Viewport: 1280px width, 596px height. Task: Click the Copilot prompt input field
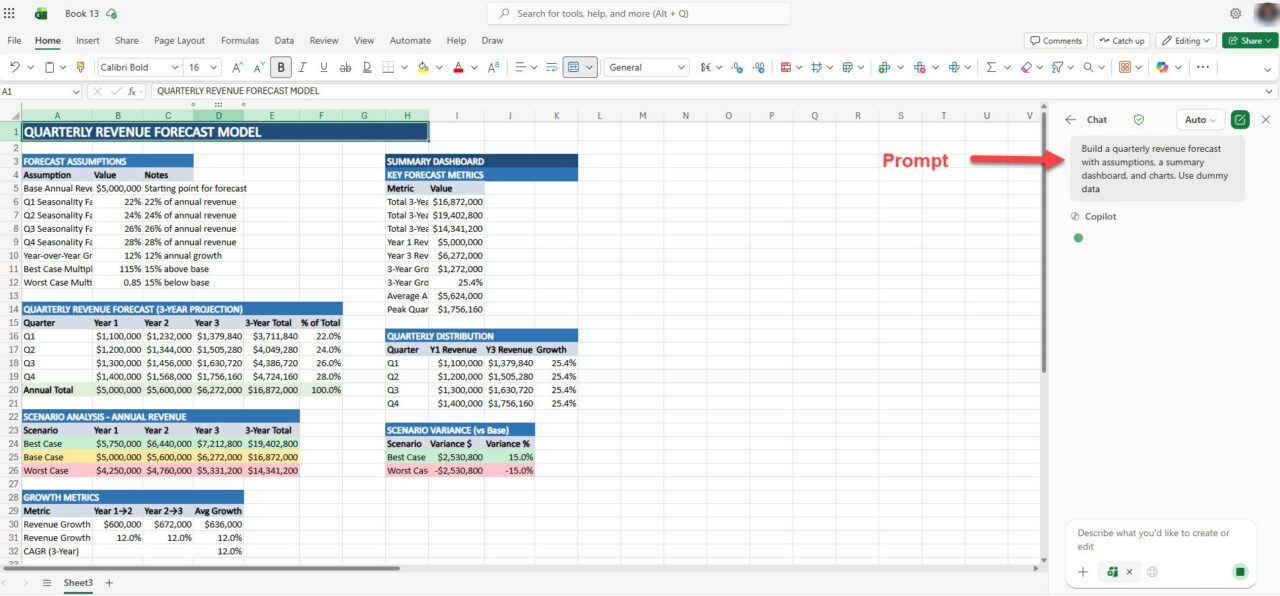point(1162,540)
